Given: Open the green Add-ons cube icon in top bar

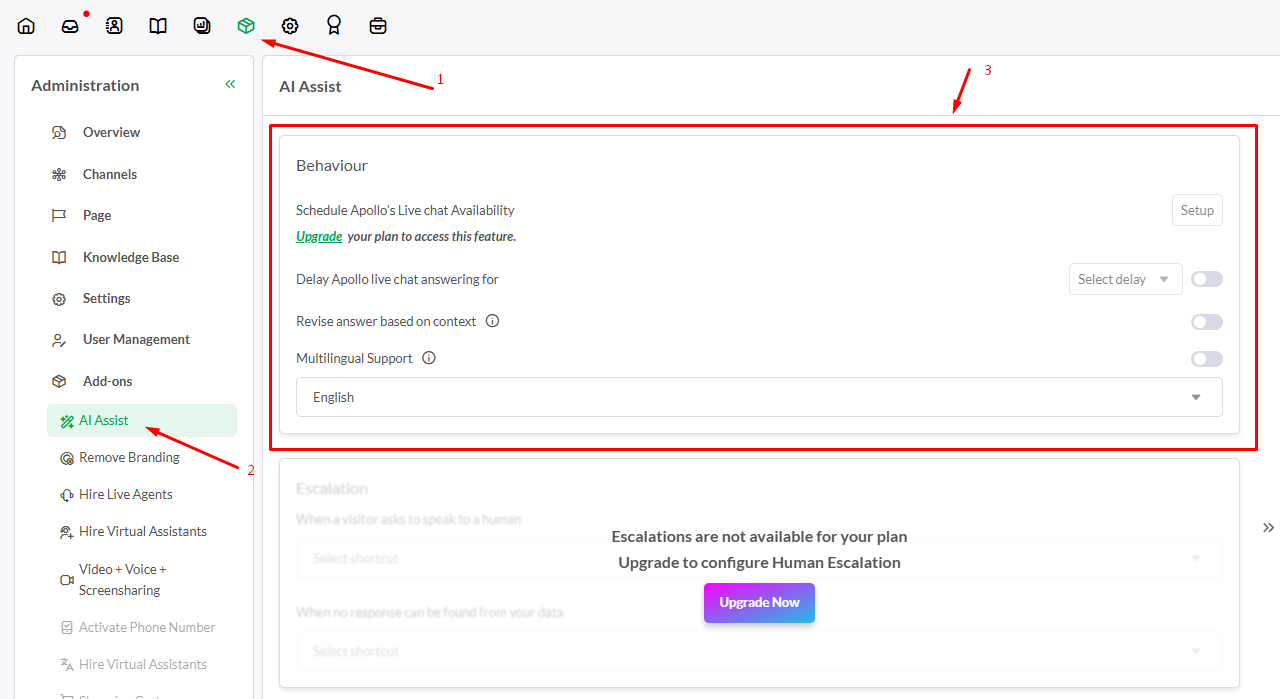Looking at the screenshot, I should [x=246, y=26].
